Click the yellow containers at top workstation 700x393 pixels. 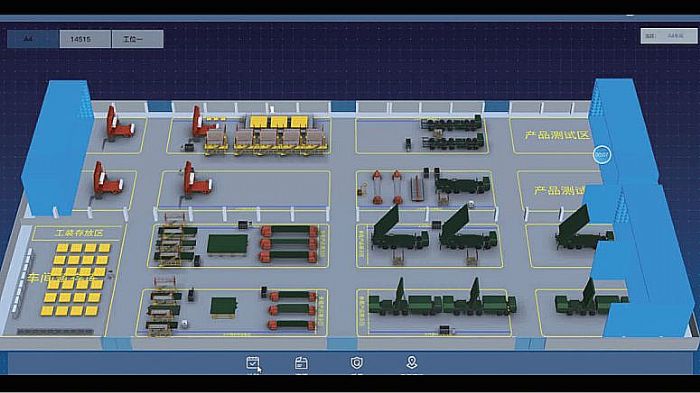point(279,121)
